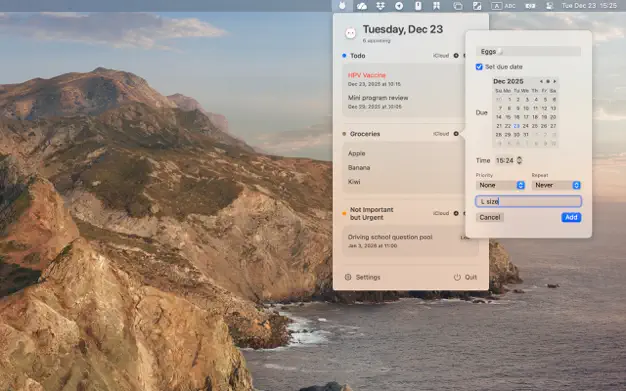Click the blue Add button
The image size is (626, 391).
571,217
